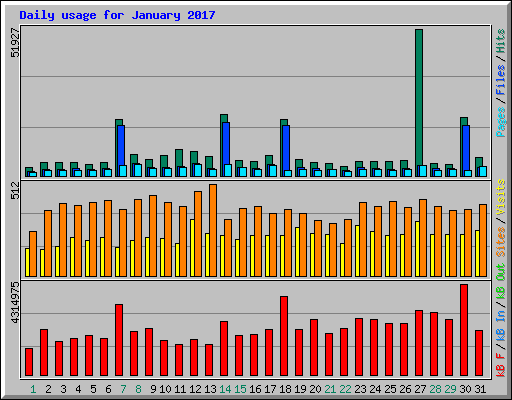The width and height of the screenshot is (512, 400).
Task: Click the tallest orange Sites bar on day 13
Action: 213,230
